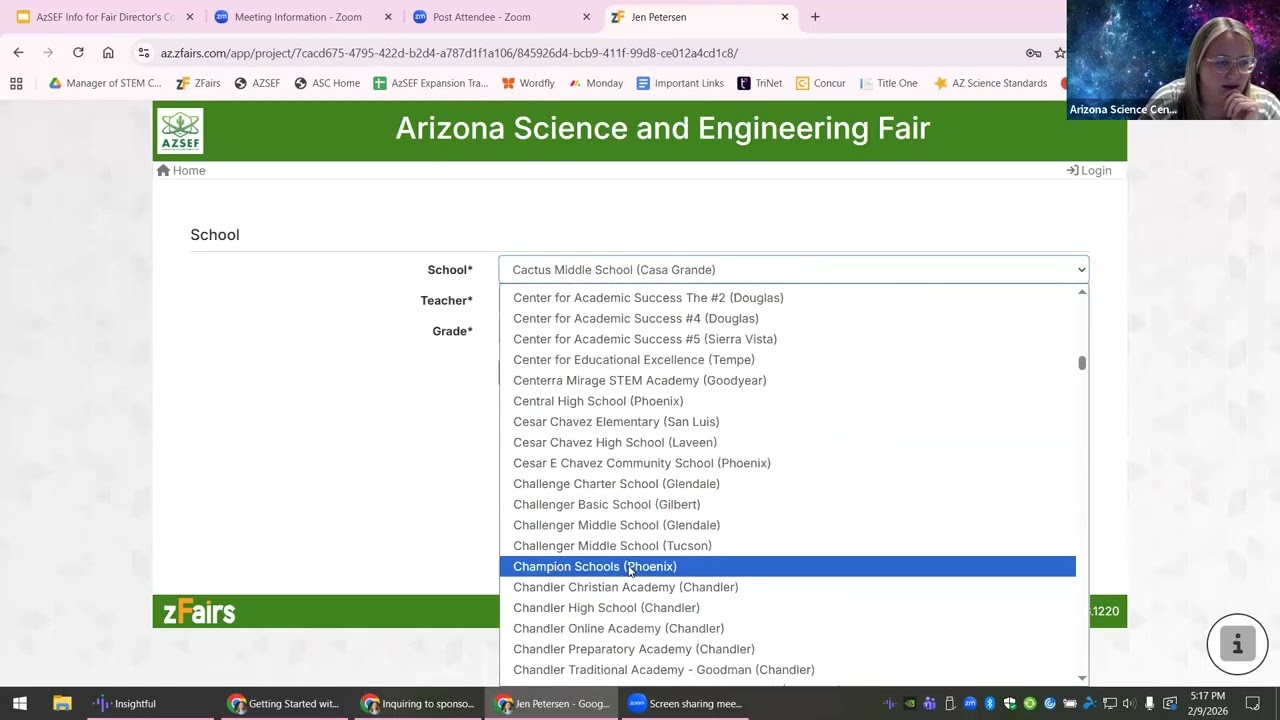The width and height of the screenshot is (1280, 720).
Task: Open the apps grid in bookmarks bar
Action: click(x=16, y=84)
